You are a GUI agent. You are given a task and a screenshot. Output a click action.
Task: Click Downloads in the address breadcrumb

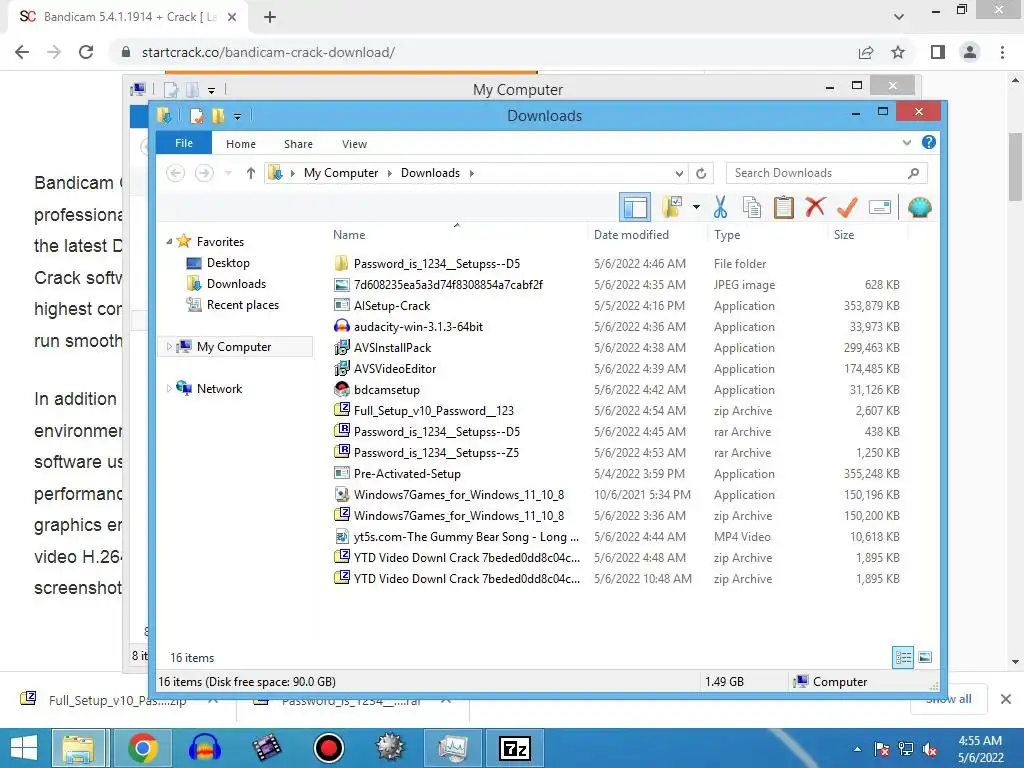430,173
